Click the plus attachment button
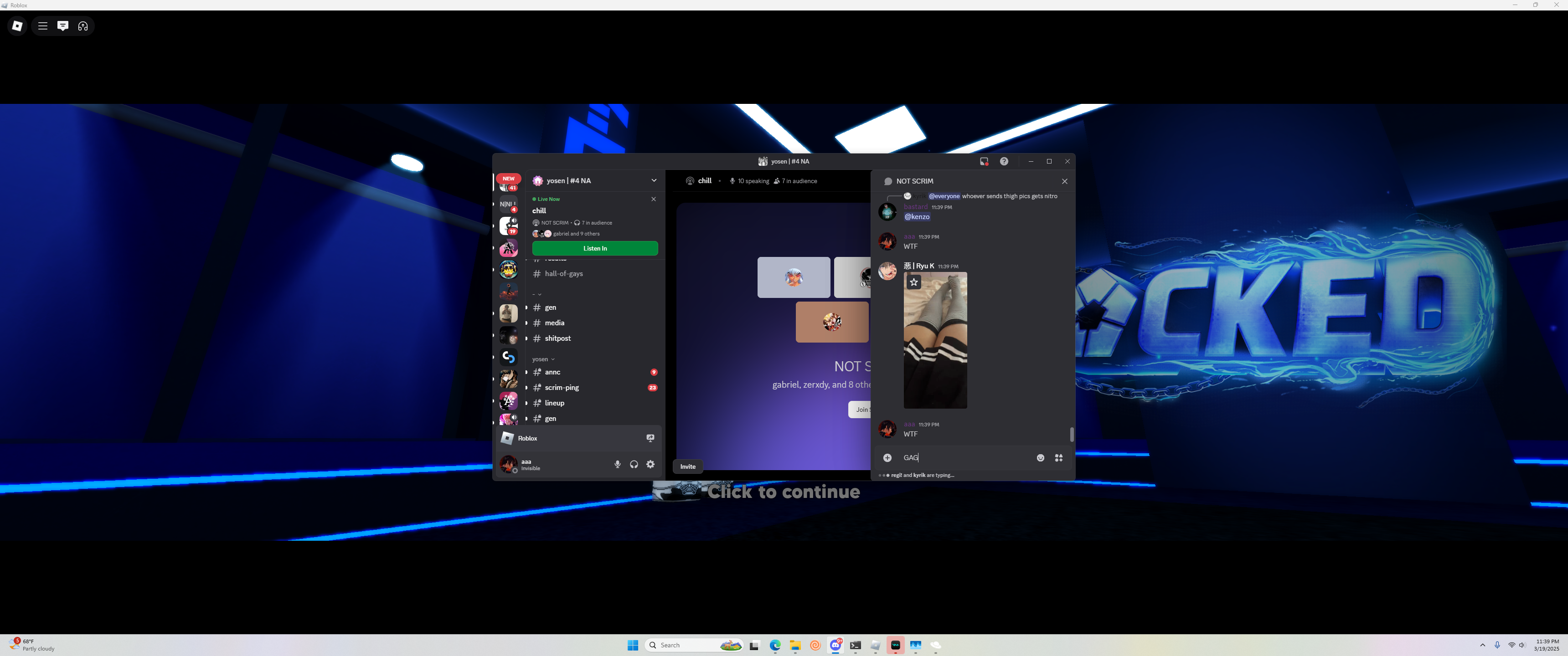 (887, 458)
